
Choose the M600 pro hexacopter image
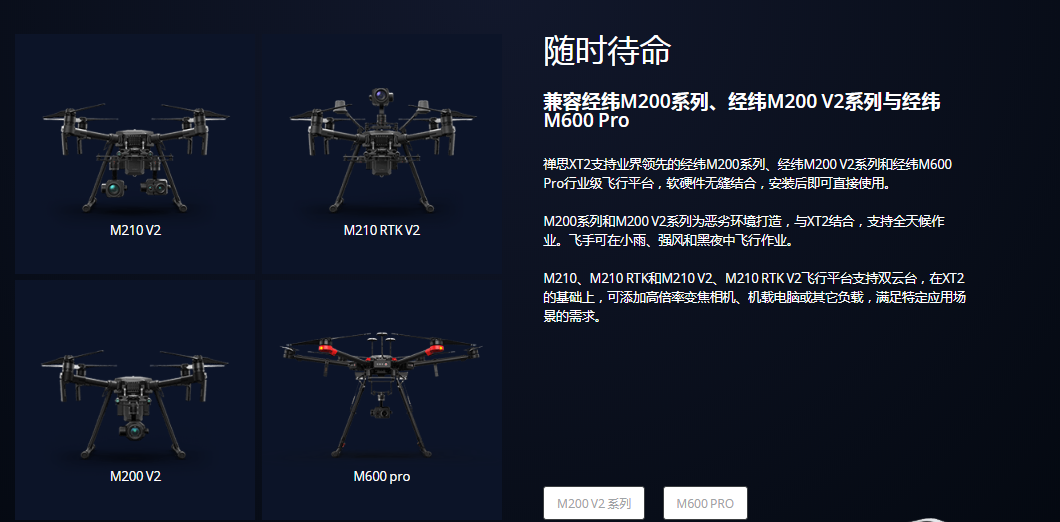(x=381, y=394)
